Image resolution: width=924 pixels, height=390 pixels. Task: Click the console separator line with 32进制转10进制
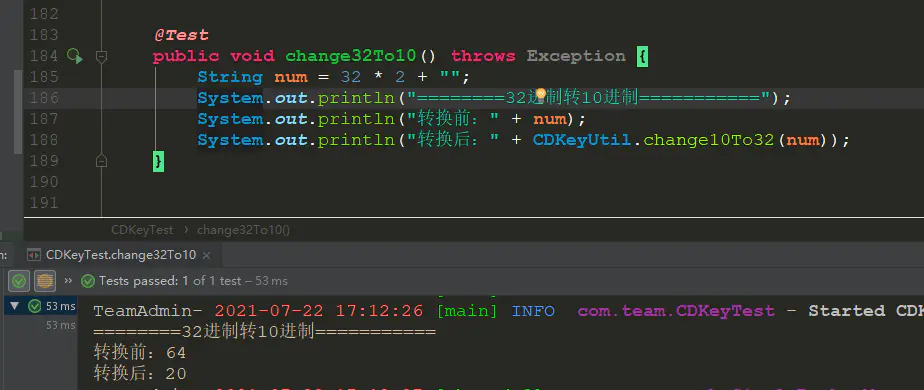[265, 332]
